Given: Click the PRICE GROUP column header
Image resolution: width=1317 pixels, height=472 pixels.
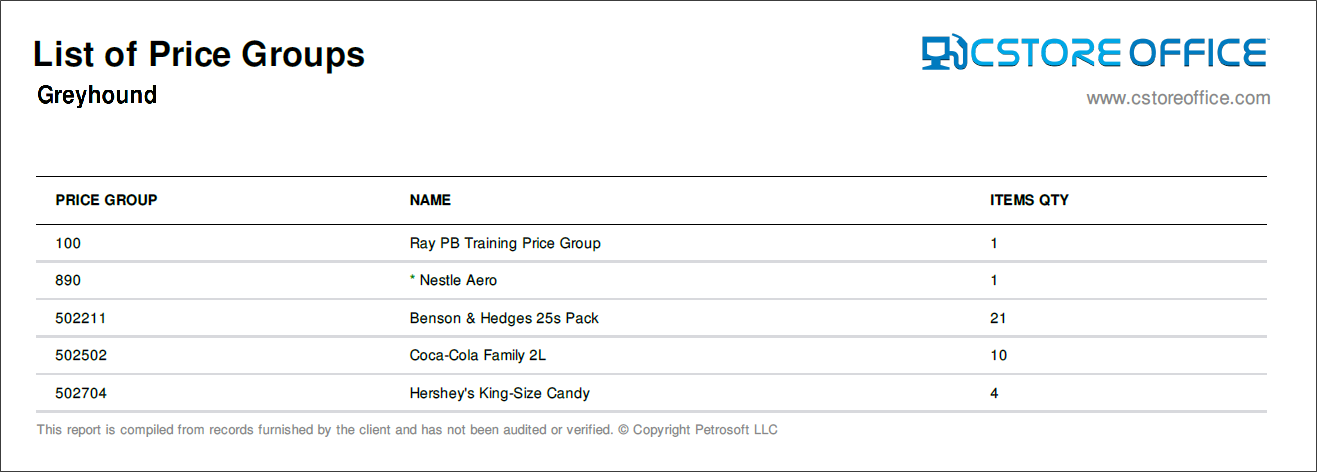Looking at the screenshot, I should pyautogui.click(x=106, y=200).
